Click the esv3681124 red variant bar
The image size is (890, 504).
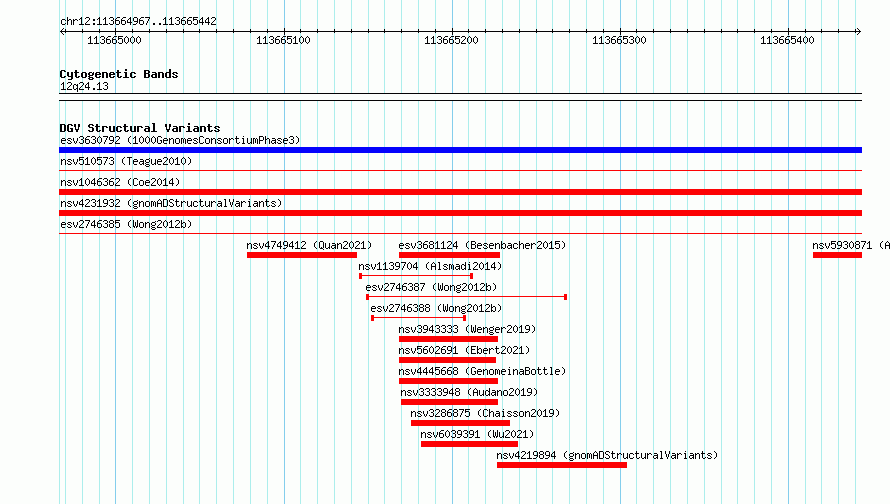click(450, 255)
